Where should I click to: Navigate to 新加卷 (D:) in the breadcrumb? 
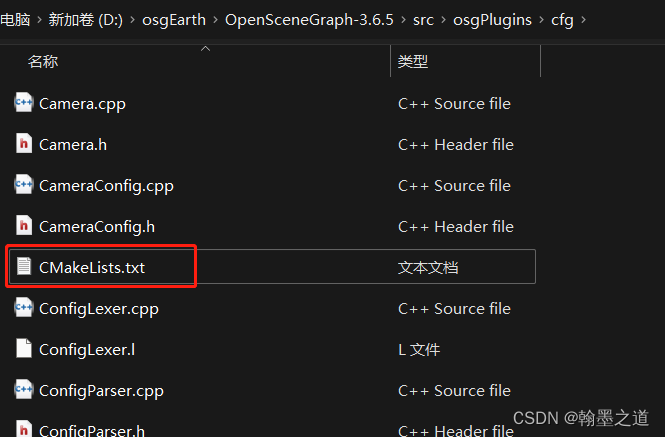86,20
